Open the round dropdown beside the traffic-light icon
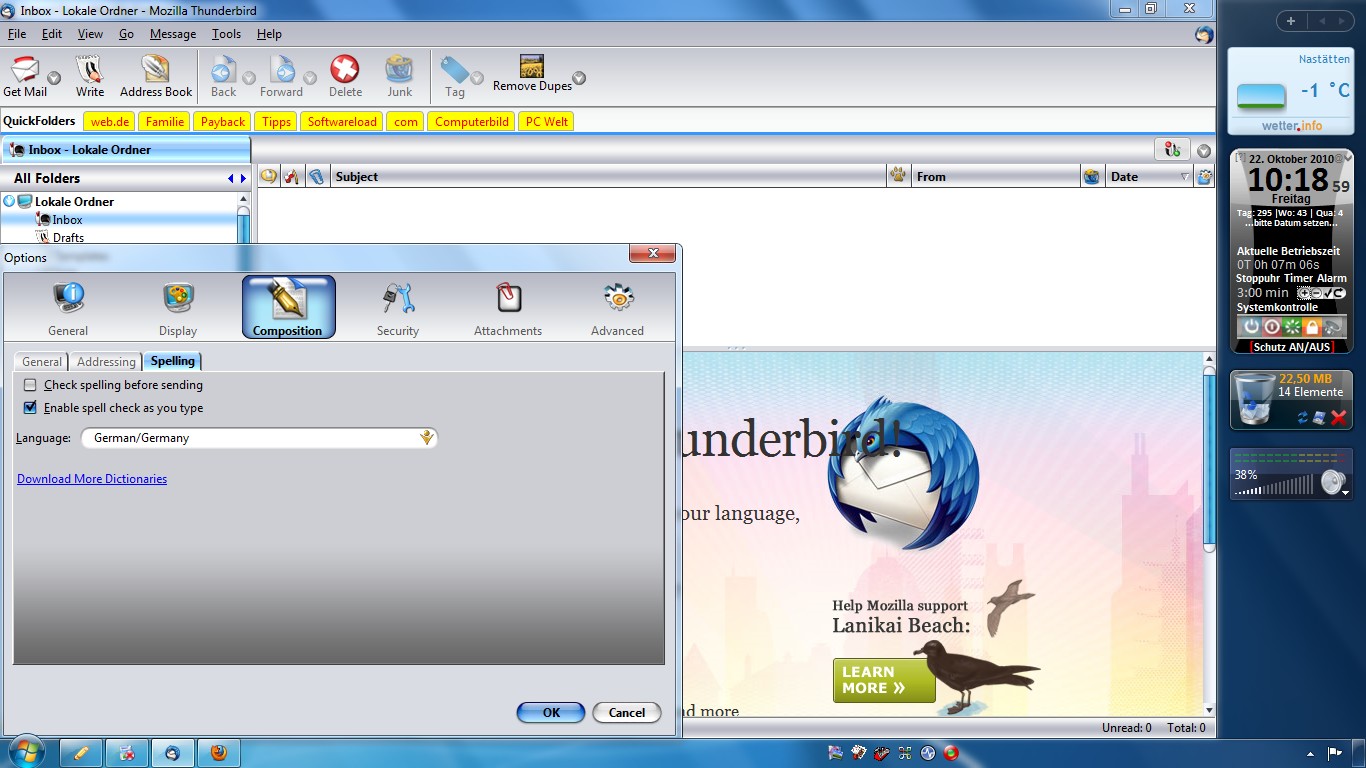Image resolution: width=1366 pixels, height=768 pixels. [x=1203, y=151]
